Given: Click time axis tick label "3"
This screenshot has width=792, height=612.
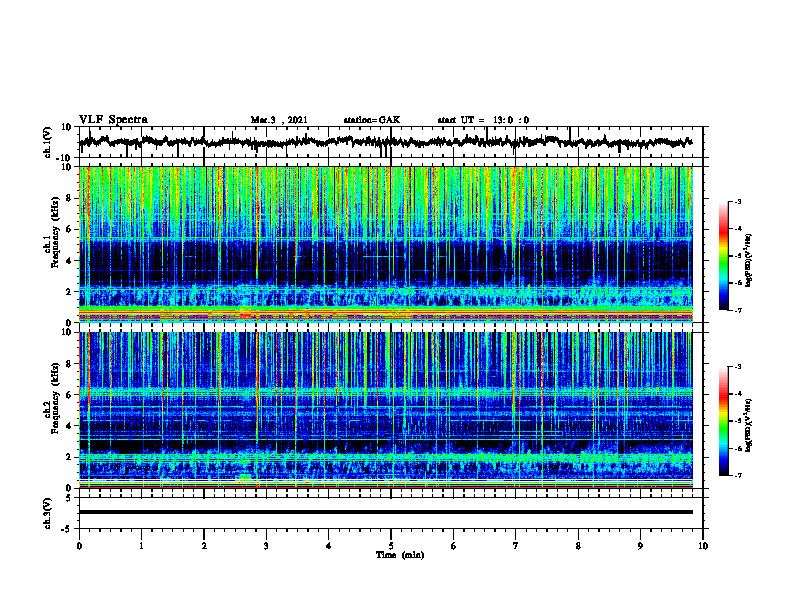Looking at the screenshot, I should 266,546.
